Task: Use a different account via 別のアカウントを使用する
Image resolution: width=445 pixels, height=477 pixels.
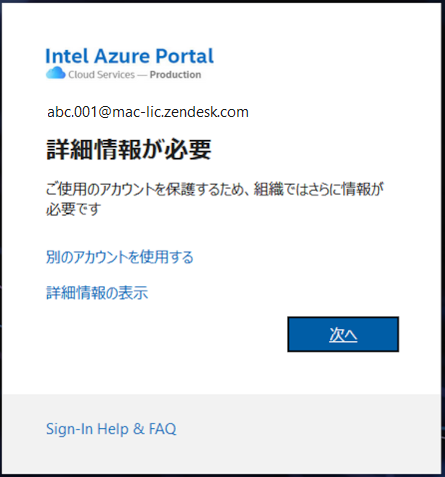Action: (120, 257)
